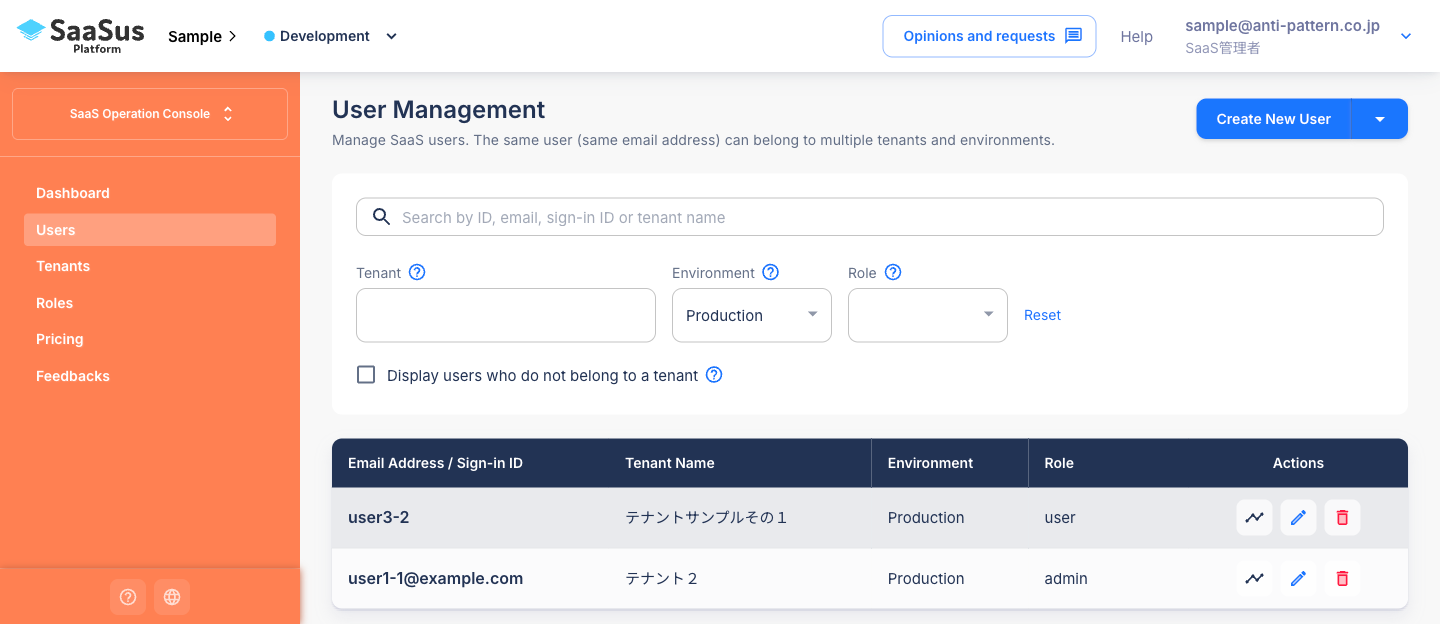Open the Pricing sidebar menu item
Screen dimensions: 1440x624
(x=60, y=339)
